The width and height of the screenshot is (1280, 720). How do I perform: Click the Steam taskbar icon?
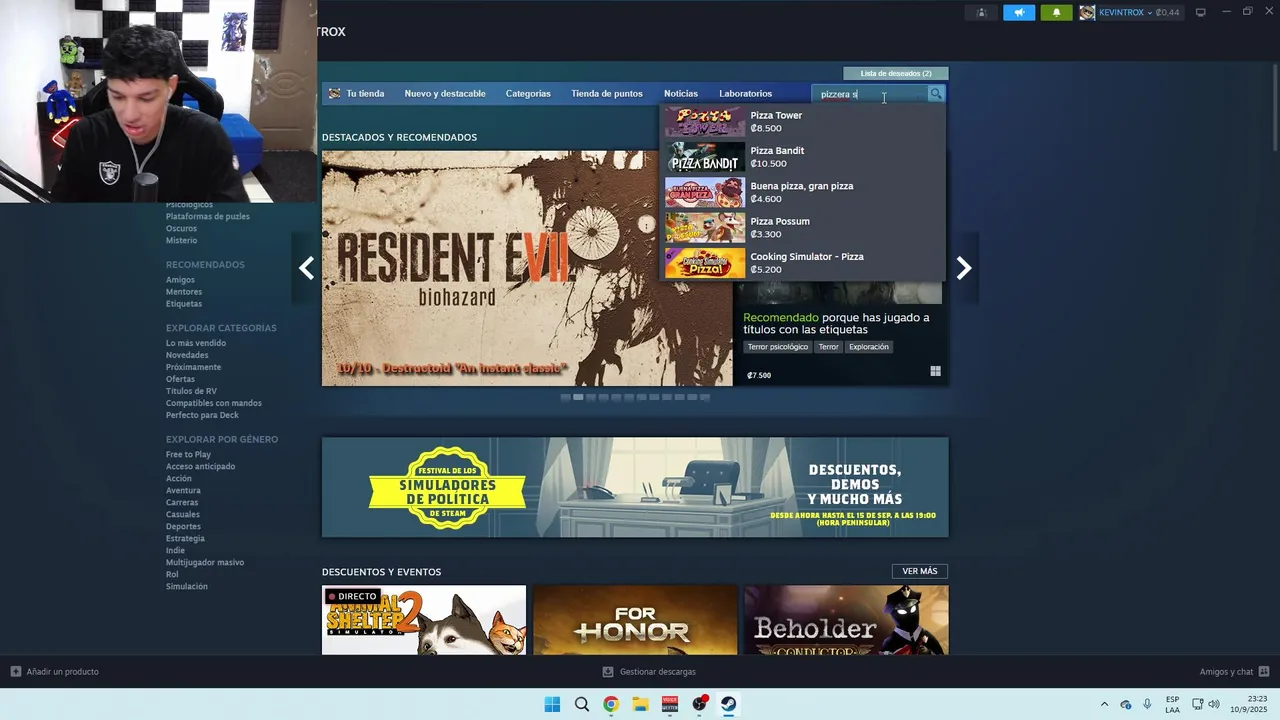pyautogui.click(x=729, y=704)
